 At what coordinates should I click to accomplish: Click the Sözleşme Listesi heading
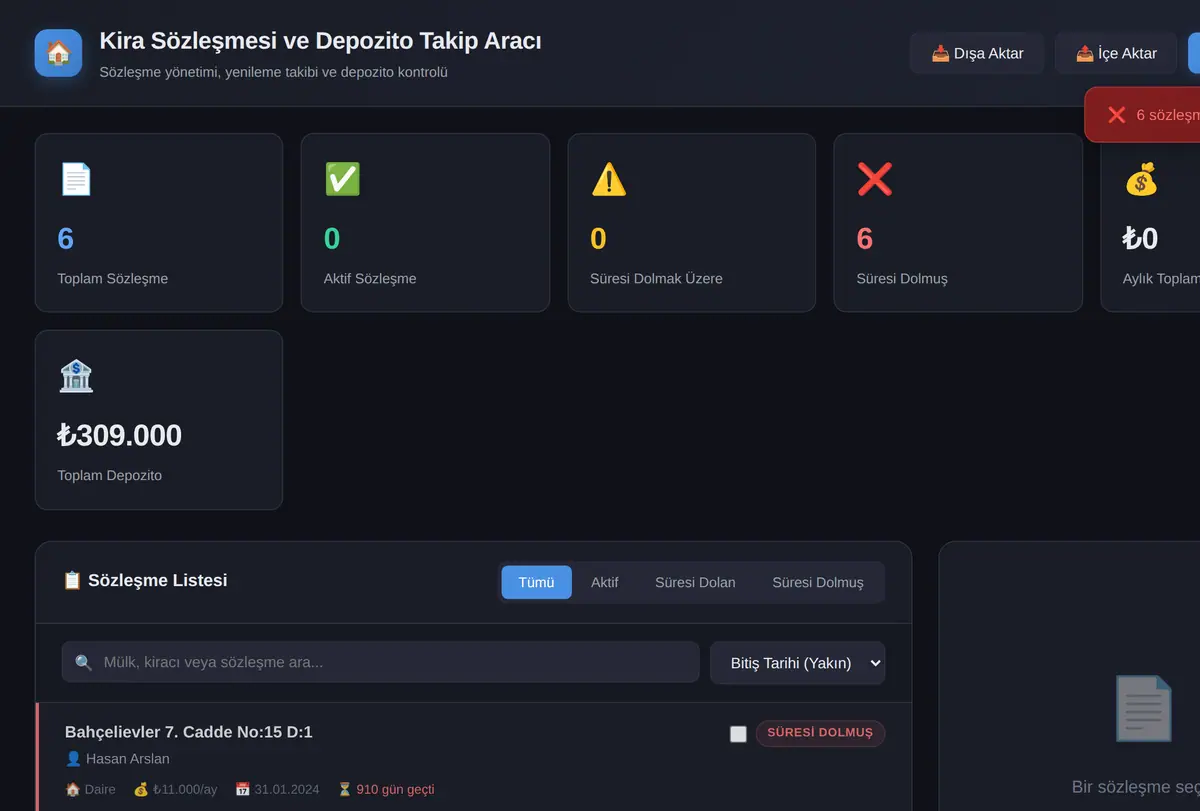coord(157,580)
